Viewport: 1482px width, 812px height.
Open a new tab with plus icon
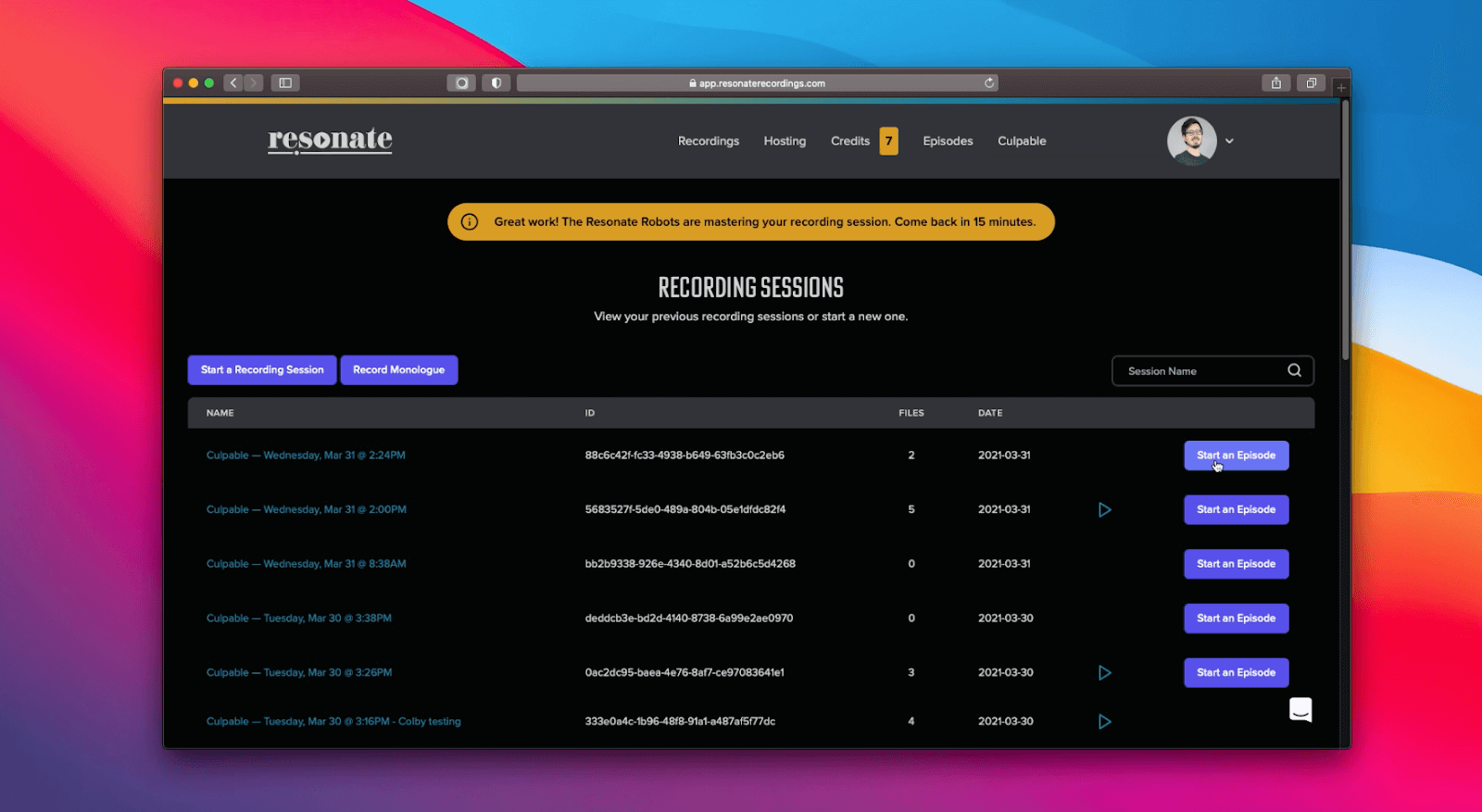coord(1341,87)
